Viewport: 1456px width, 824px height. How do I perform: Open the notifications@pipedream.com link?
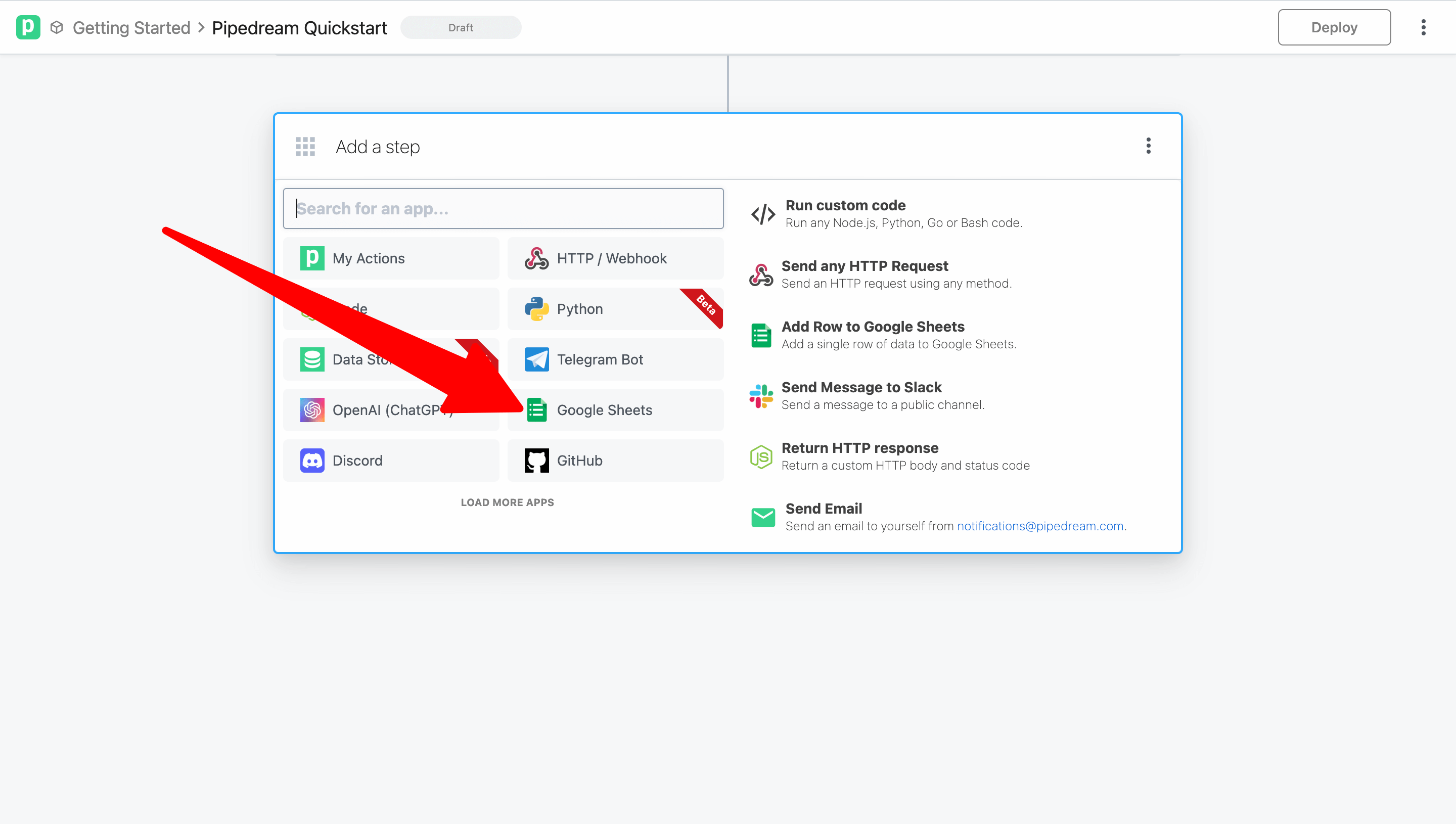coord(1040,526)
